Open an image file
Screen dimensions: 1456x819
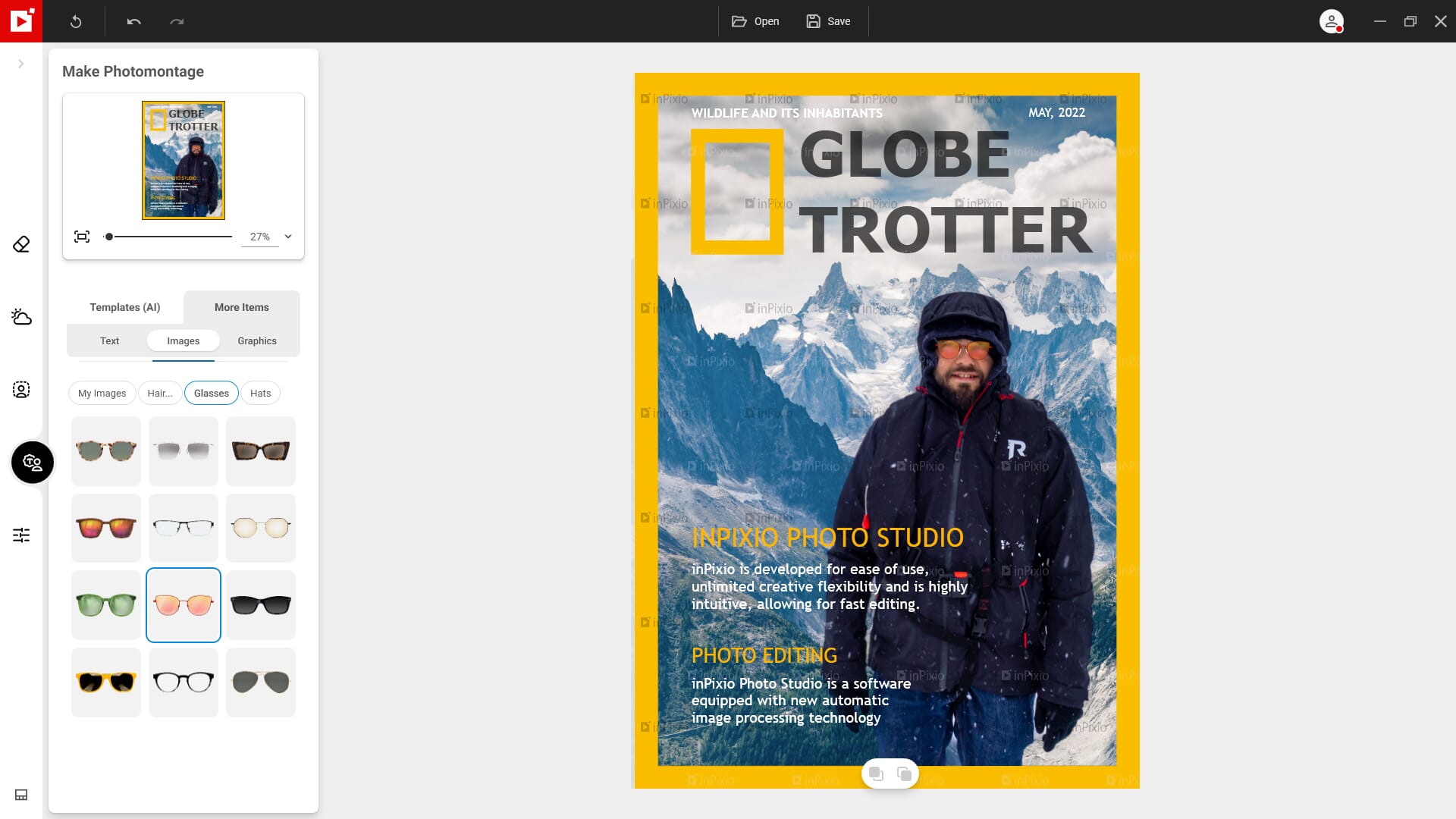pos(755,21)
